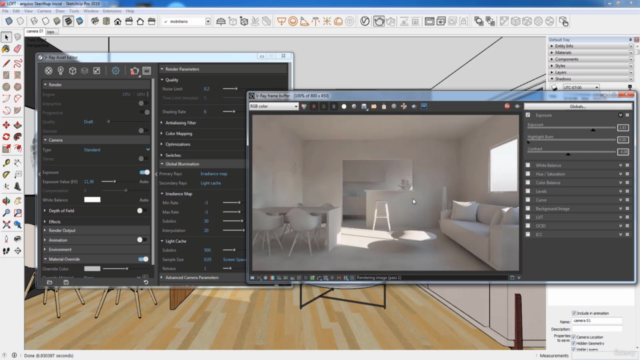Image resolution: width=640 pixels, height=360 pixels.
Task: Toggle the Progressive render switch
Action: 144,112
